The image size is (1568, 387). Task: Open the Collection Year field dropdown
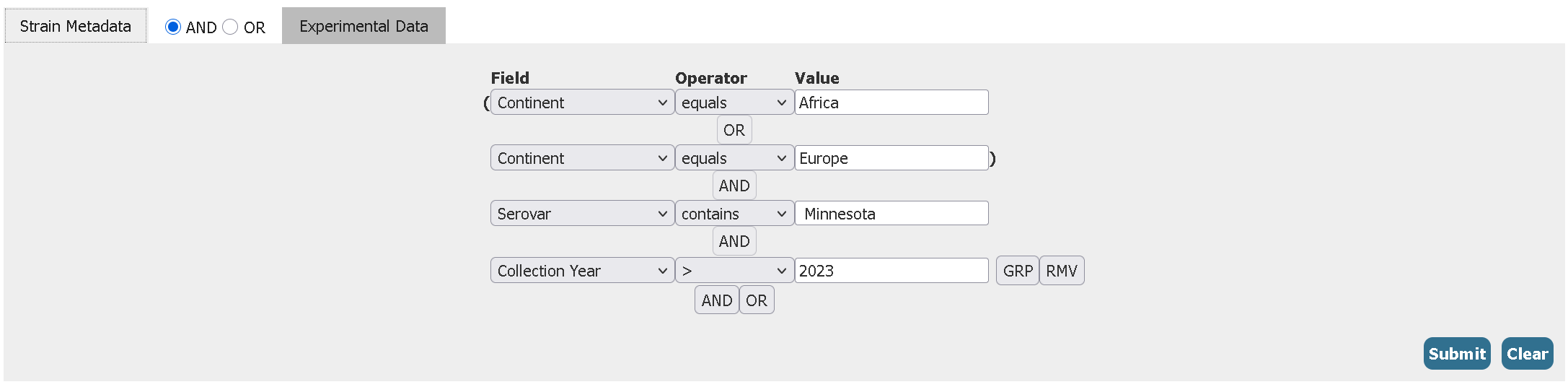(582, 271)
